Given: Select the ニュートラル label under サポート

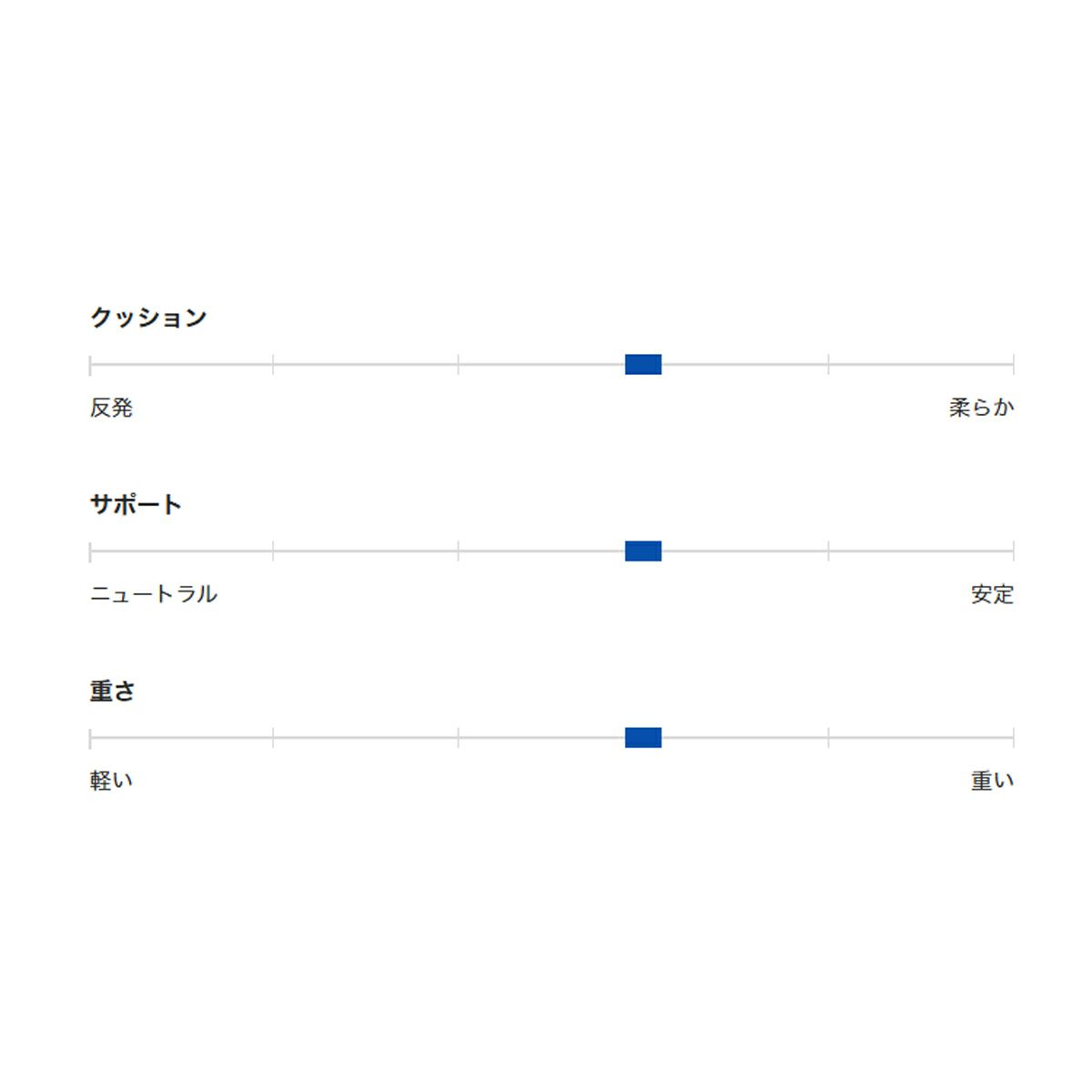Looking at the screenshot, I should tap(153, 594).
